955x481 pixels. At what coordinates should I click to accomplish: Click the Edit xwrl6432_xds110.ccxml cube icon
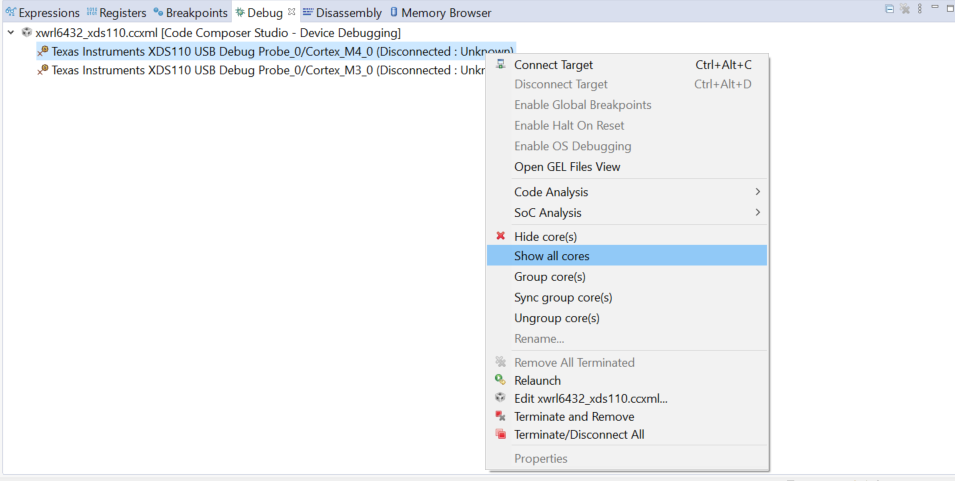point(501,398)
